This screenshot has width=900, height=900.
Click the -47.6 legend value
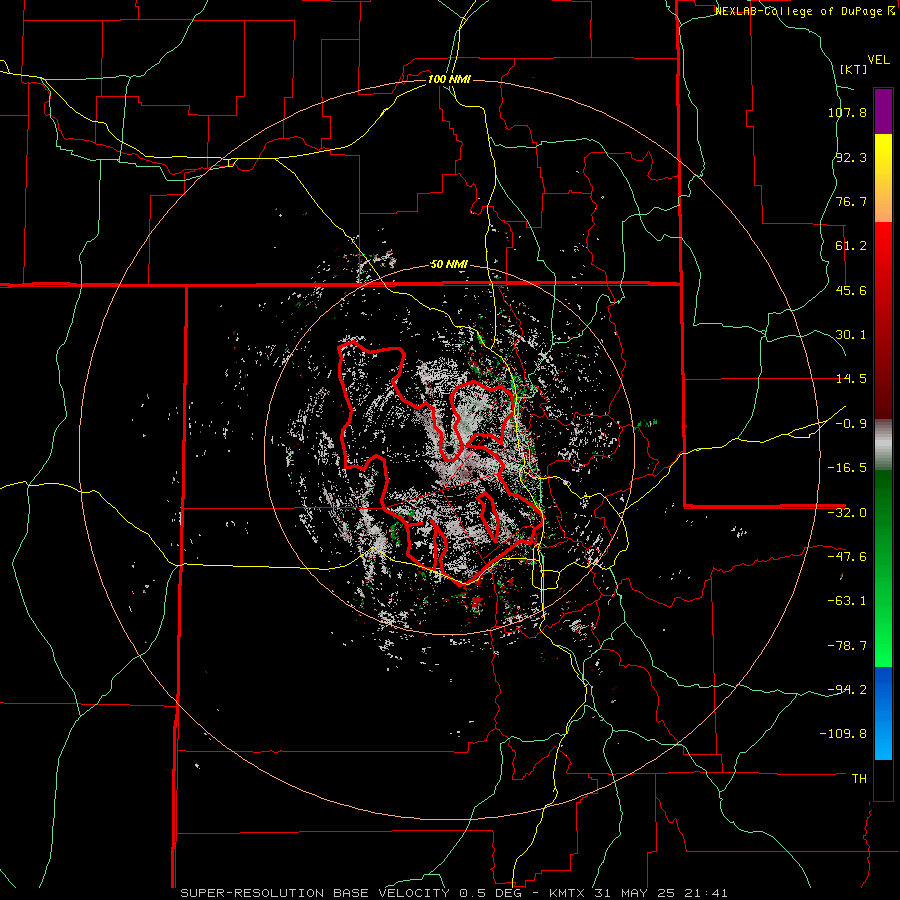coord(847,557)
